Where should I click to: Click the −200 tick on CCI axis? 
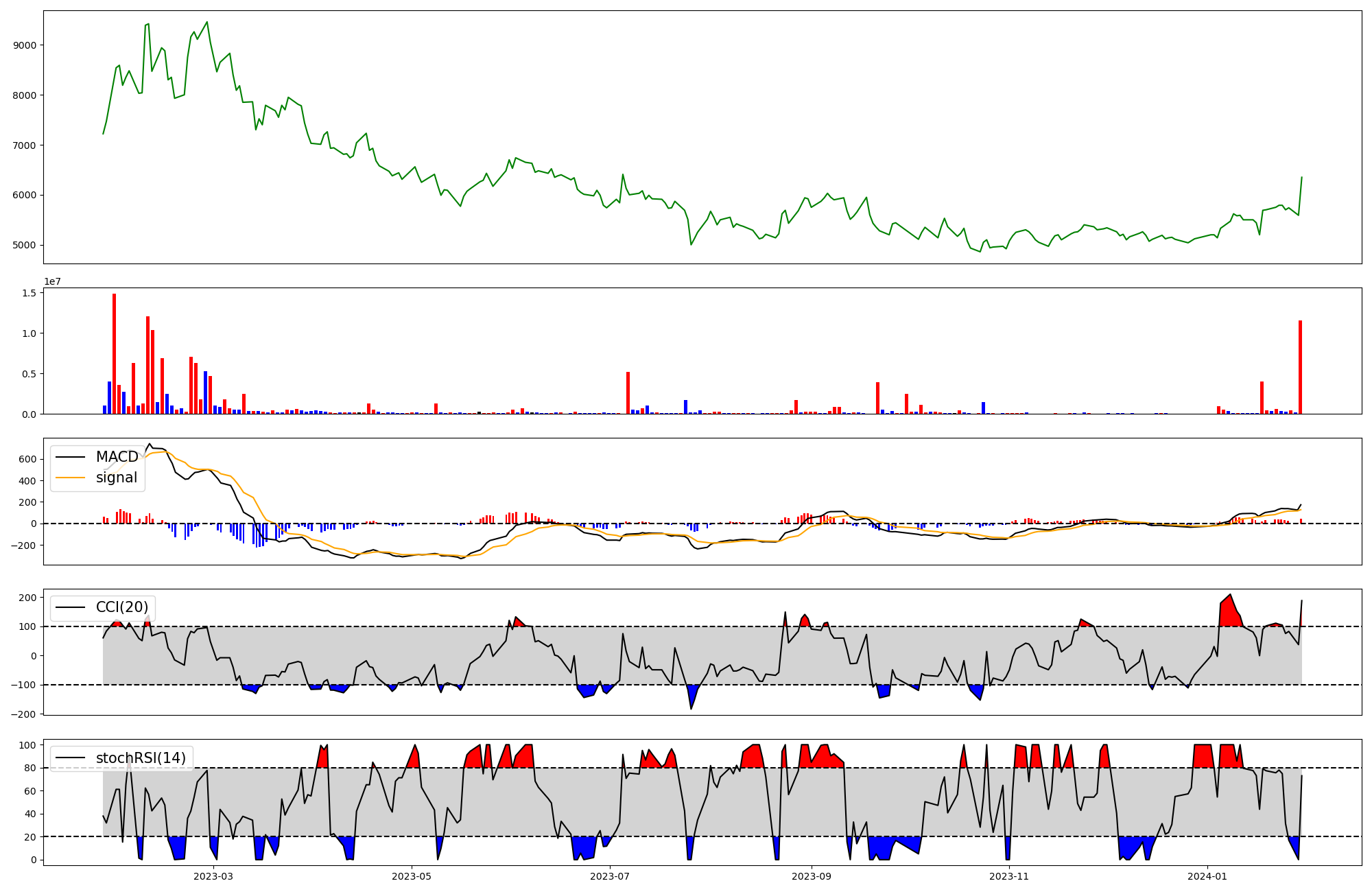click(24, 714)
